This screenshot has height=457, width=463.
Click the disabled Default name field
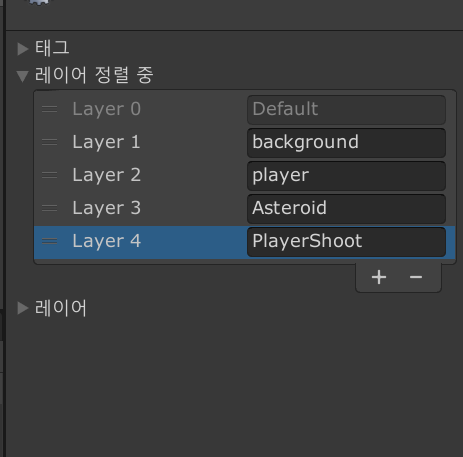point(346,110)
